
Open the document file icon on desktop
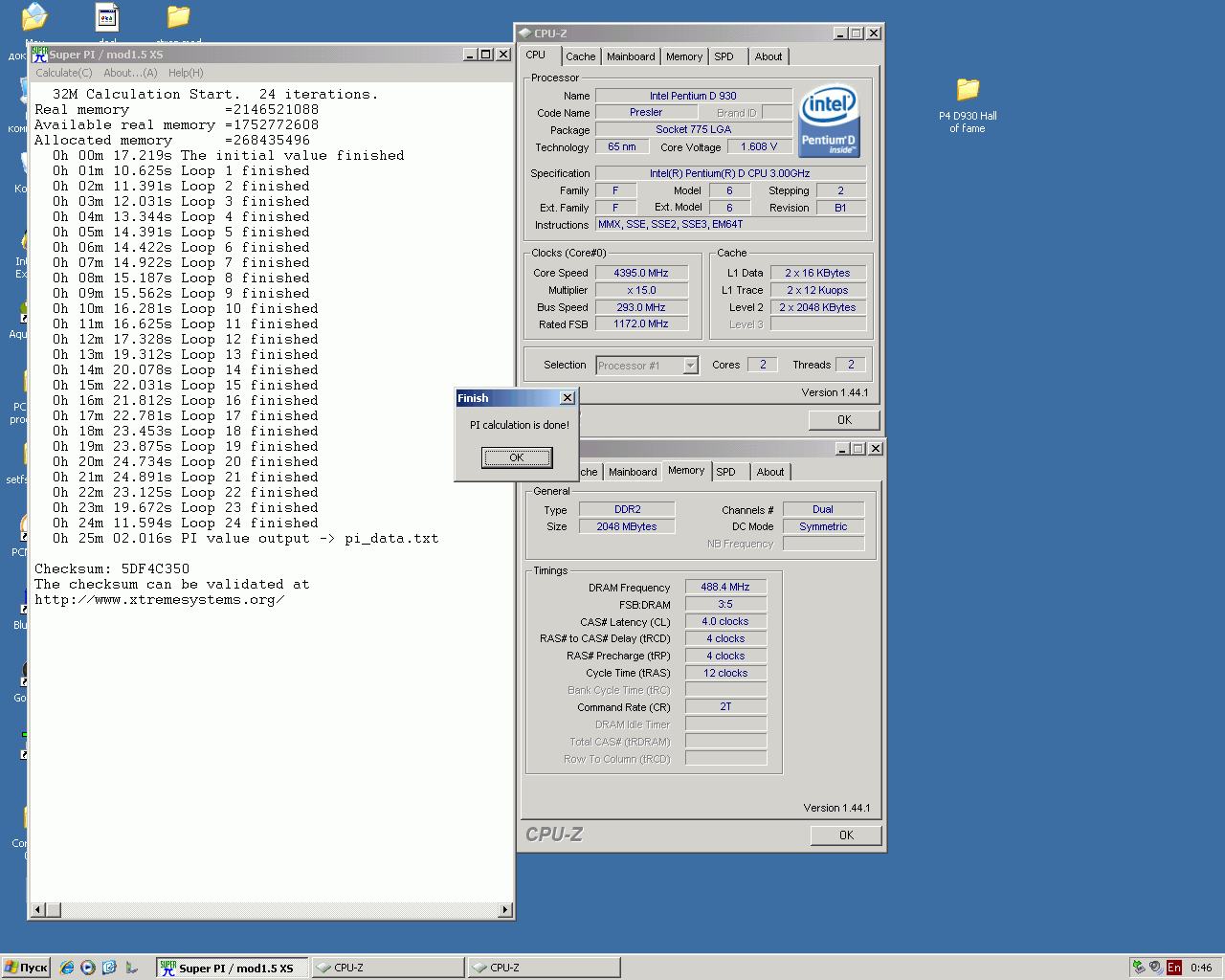(x=107, y=17)
